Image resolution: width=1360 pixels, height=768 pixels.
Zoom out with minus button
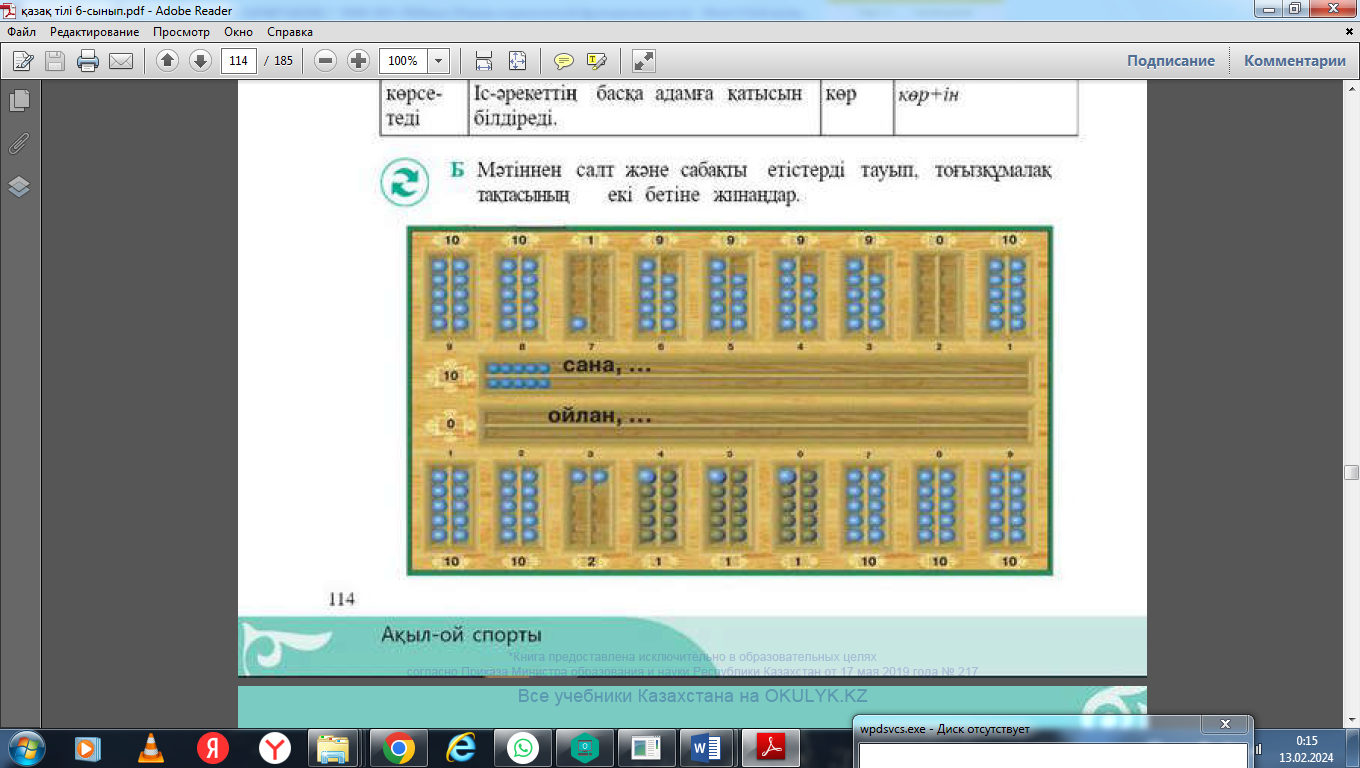325,61
